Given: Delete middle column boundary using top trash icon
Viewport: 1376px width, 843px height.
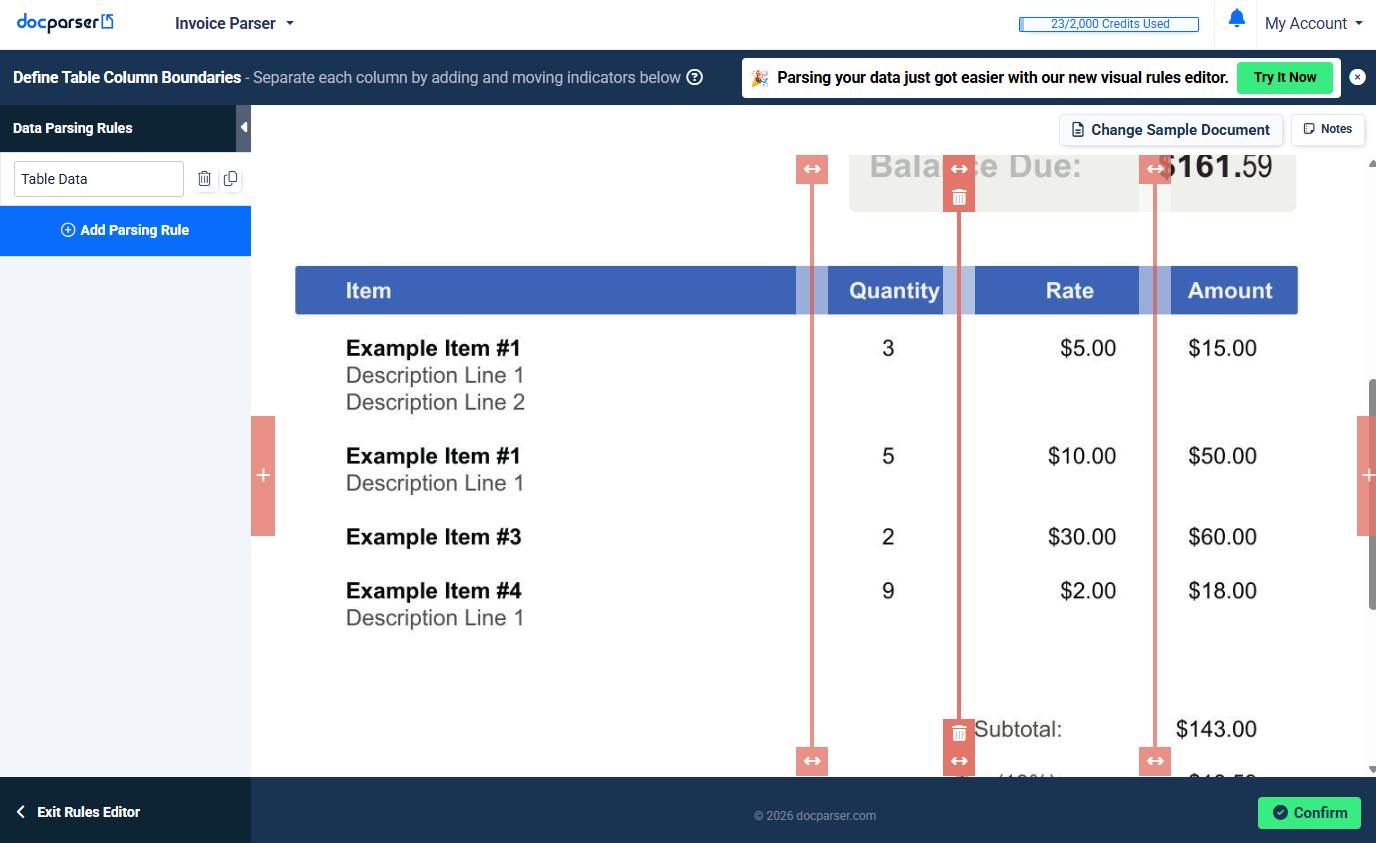Looking at the screenshot, I should (x=959, y=197).
